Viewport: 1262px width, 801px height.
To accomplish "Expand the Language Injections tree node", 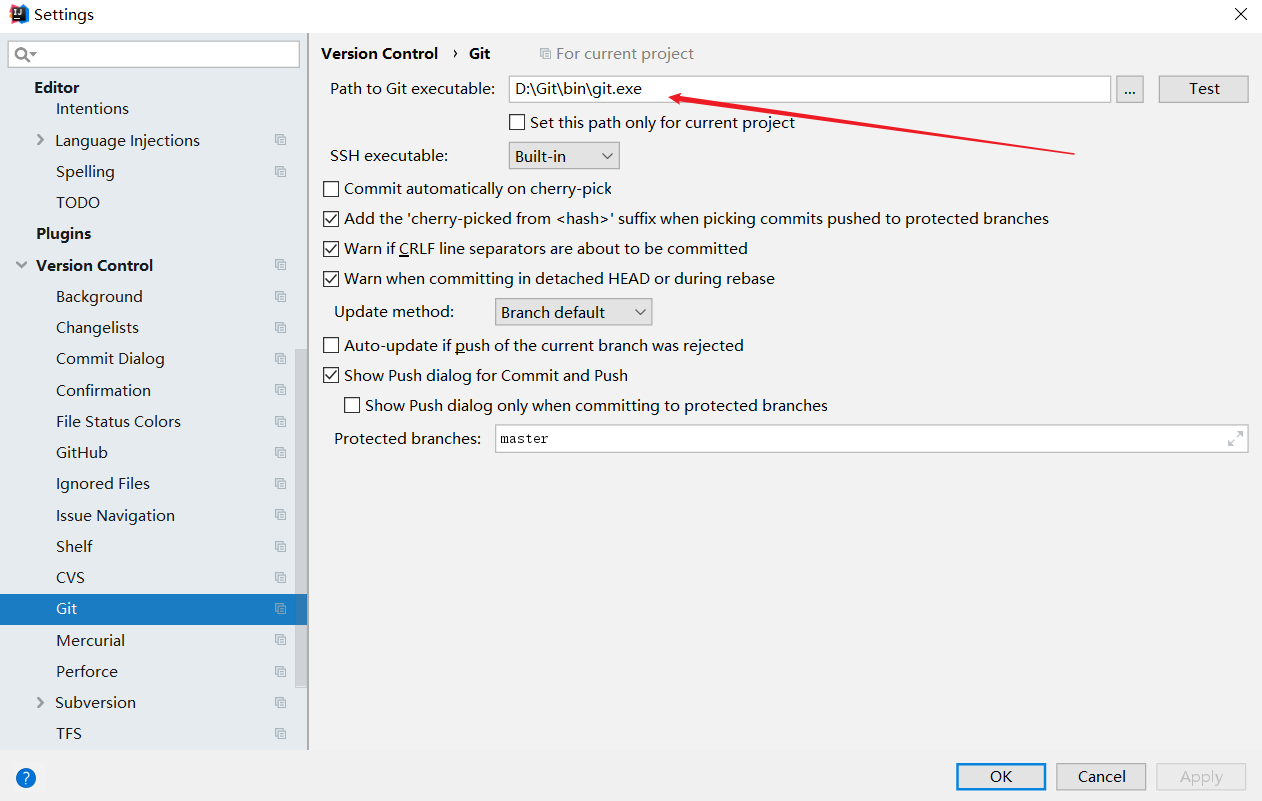I will pos(40,140).
